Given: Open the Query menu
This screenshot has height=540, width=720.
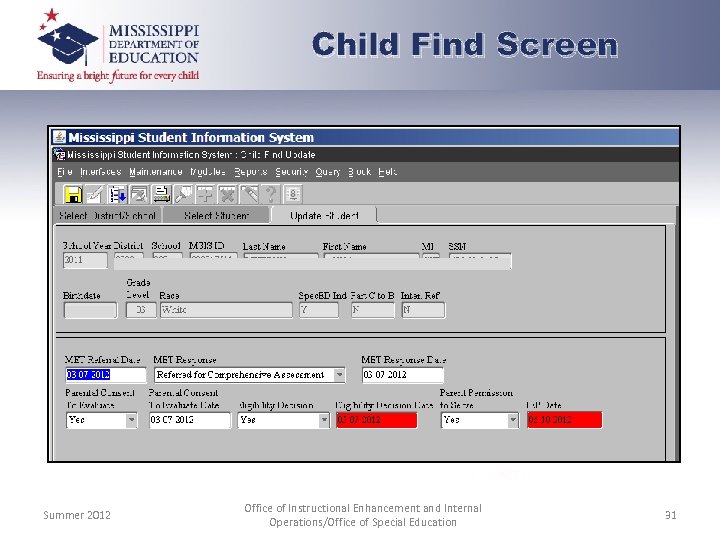Looking at the screenshot, I should coord(328,172).
